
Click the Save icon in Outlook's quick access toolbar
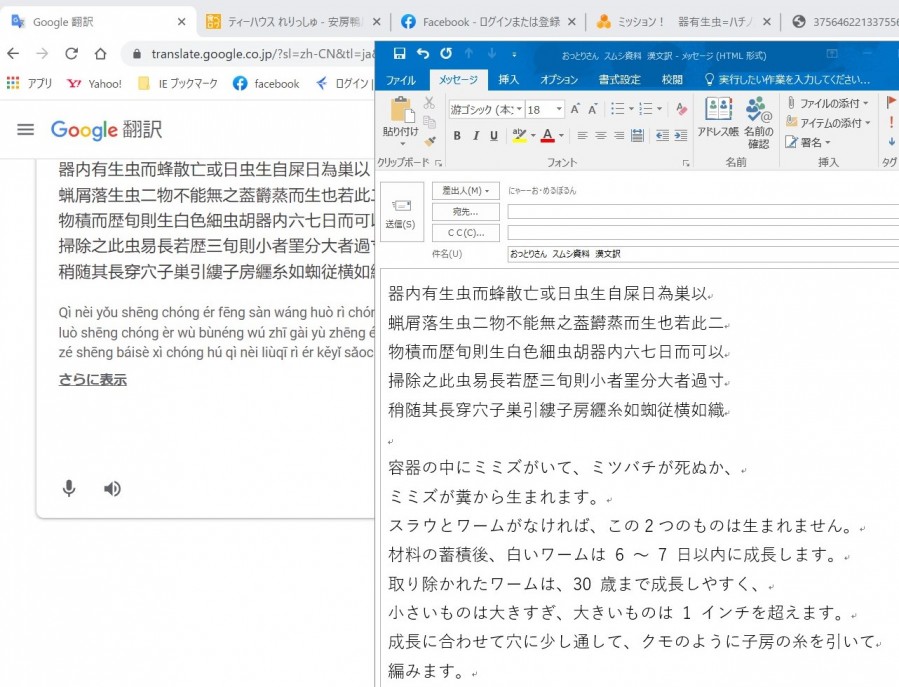pyautogui.click(x=399, y=53)
